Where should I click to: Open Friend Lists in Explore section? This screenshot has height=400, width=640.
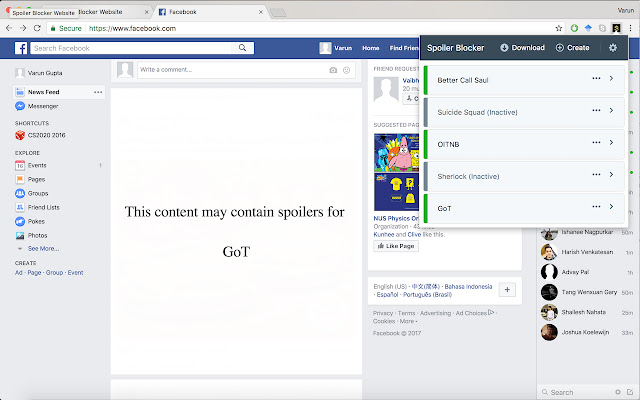pos(38,207)
